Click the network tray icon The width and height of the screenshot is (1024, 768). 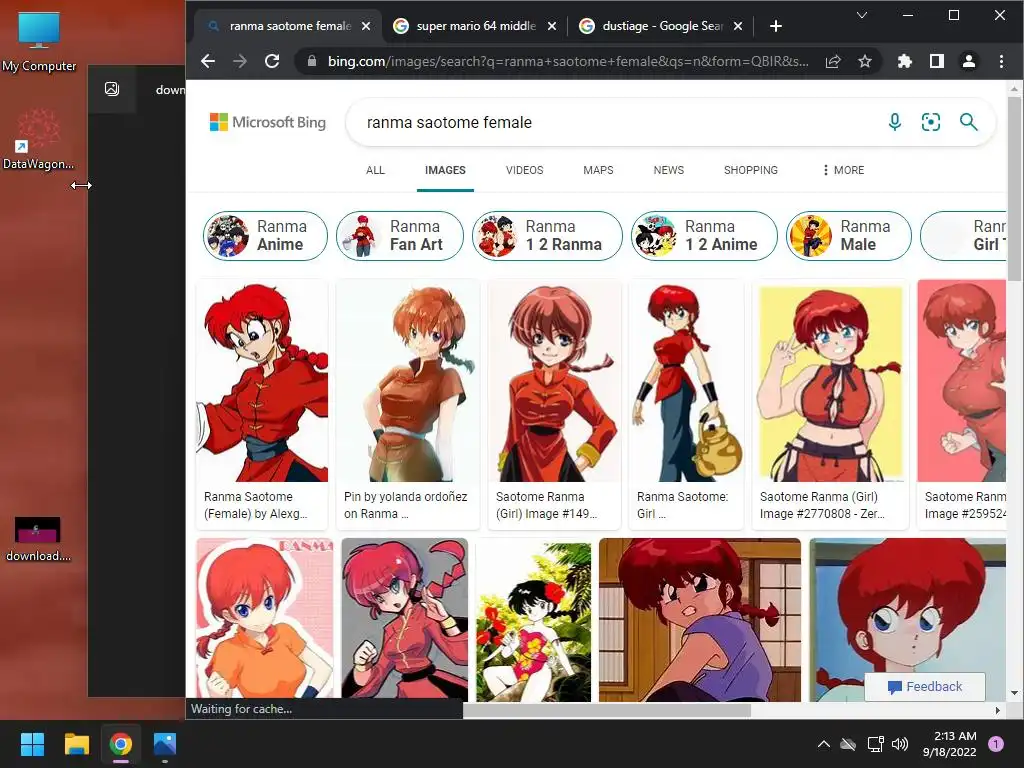tap(875, 744)
